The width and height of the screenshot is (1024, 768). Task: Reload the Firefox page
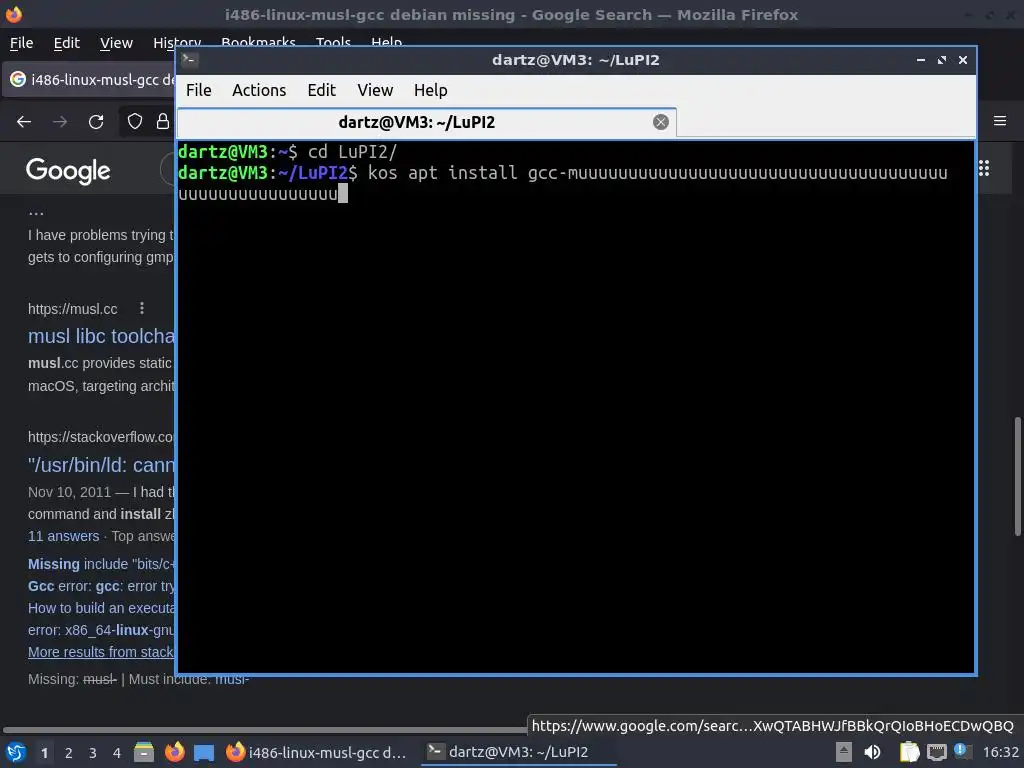96,121
